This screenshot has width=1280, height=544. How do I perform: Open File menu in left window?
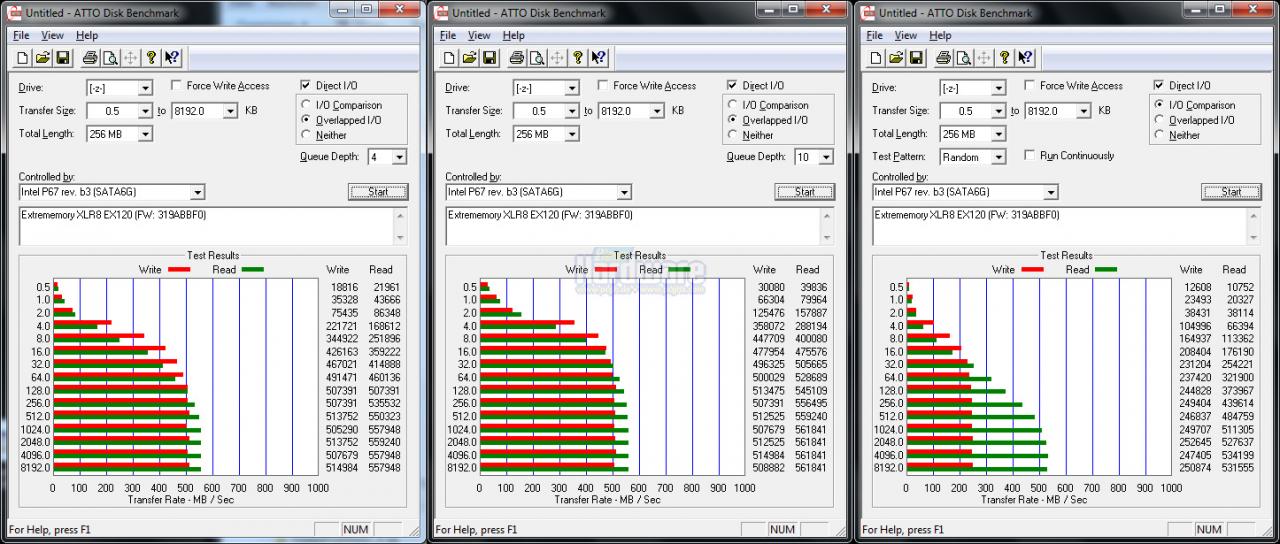(x=21, y=35)
